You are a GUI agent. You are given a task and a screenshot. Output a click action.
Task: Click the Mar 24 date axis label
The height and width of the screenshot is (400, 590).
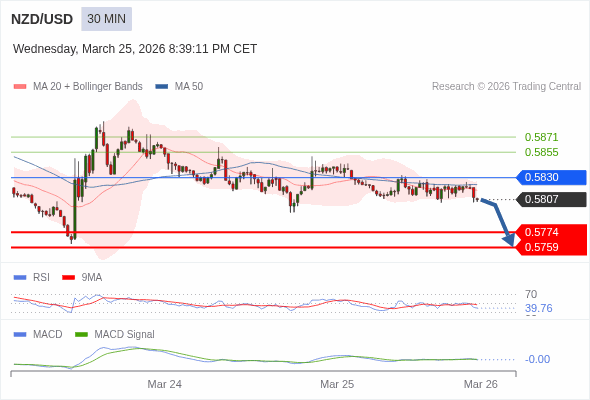(164, 384)
